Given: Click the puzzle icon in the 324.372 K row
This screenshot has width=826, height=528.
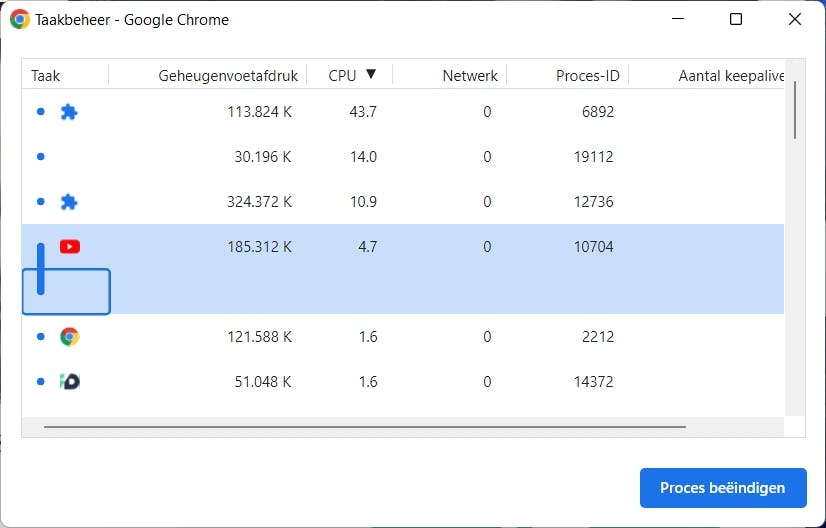Looking at the screenshot, I should [x=69, y=202].
